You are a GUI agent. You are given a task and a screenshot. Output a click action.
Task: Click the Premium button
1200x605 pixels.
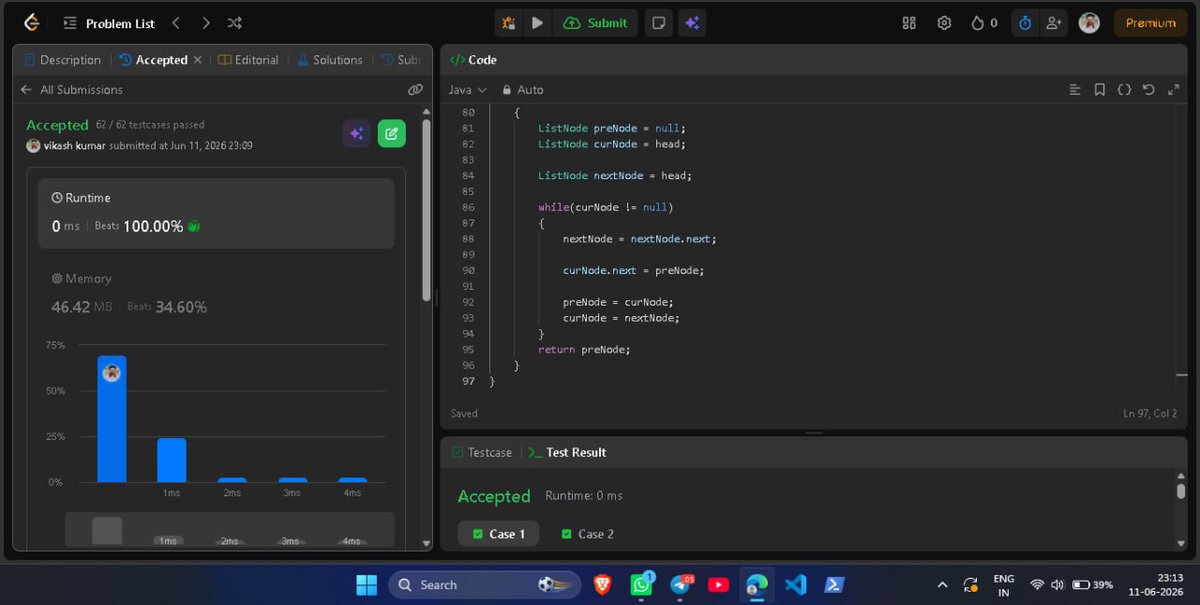click(x=1151, y=23)
